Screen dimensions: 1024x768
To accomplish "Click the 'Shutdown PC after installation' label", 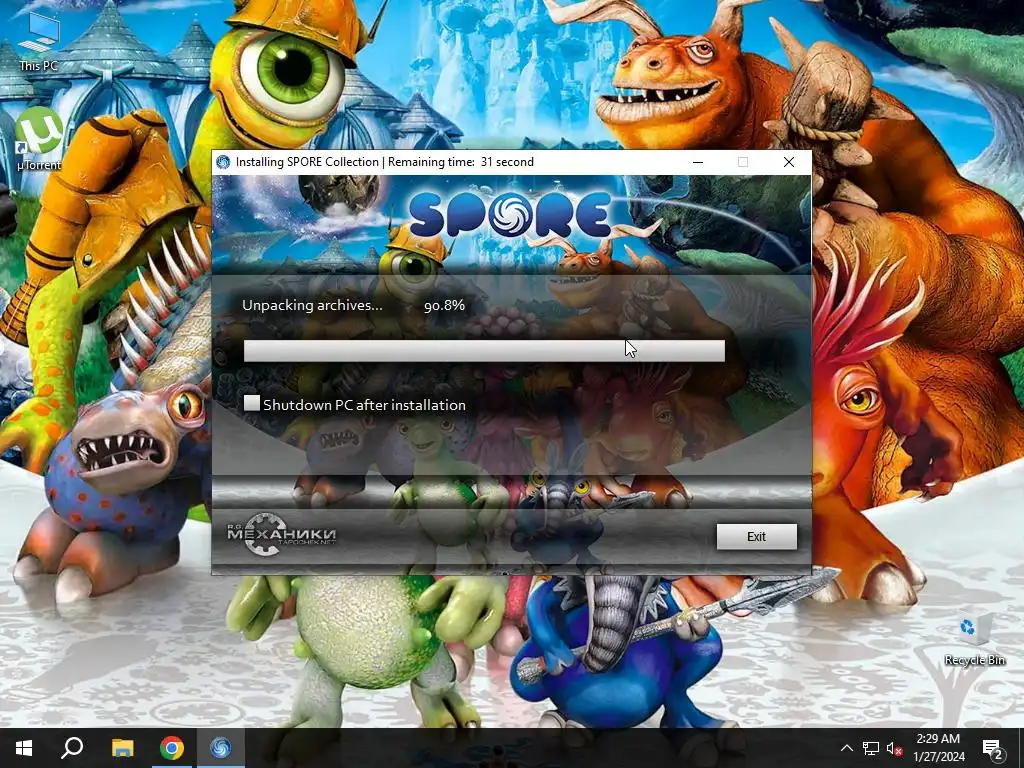I will click(364, 405).
